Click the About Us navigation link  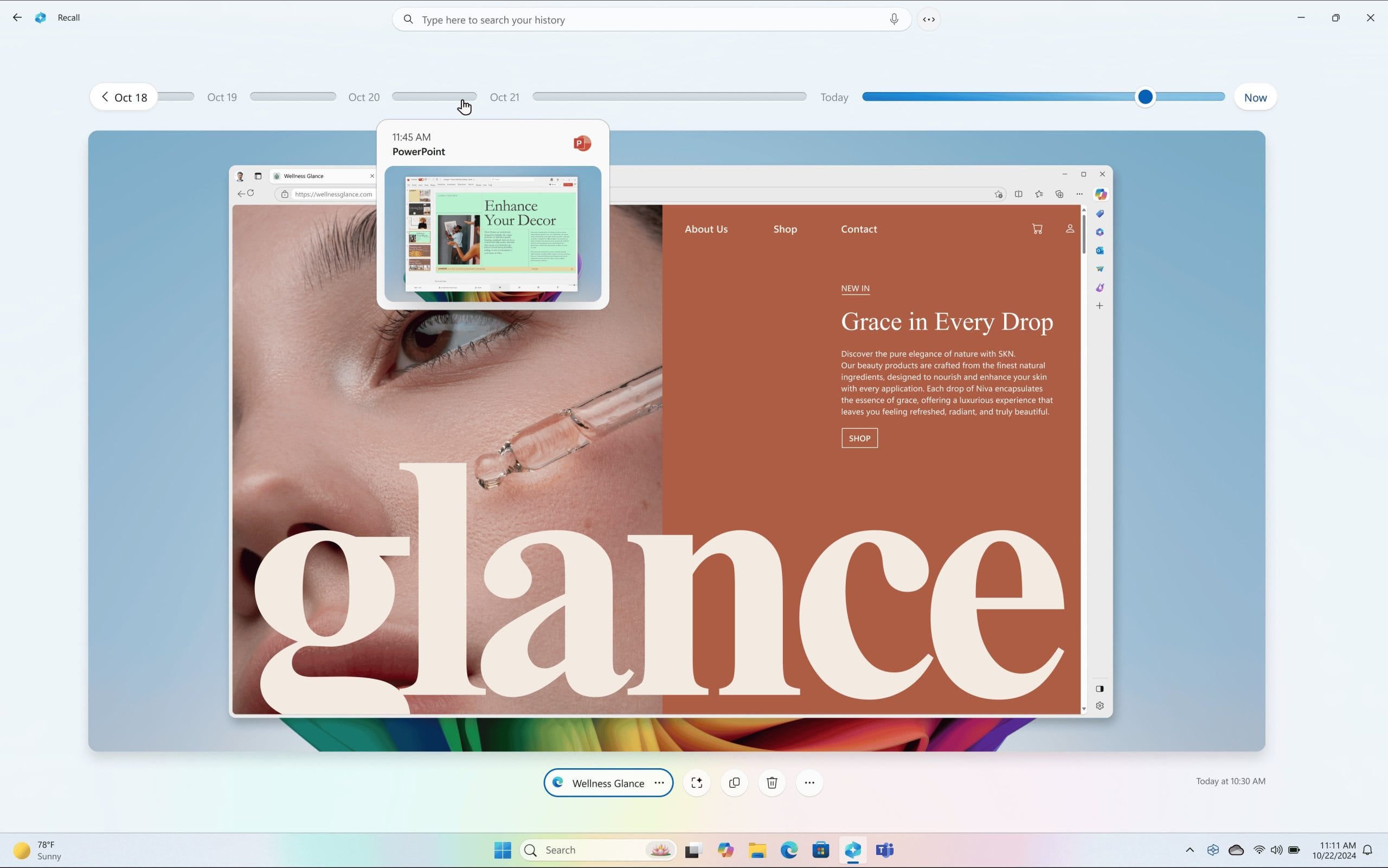click(x=706, y=228)
